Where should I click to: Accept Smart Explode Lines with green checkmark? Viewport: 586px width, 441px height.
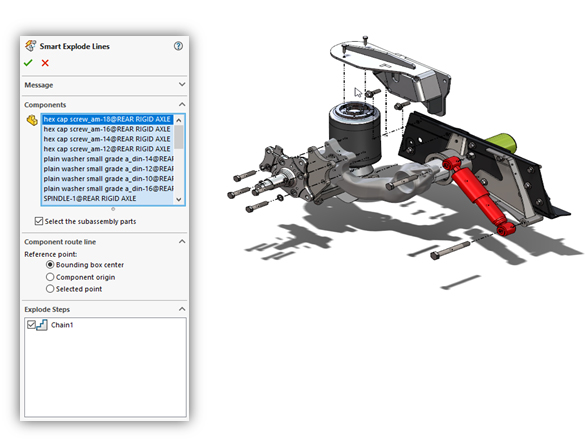[28, 63]
